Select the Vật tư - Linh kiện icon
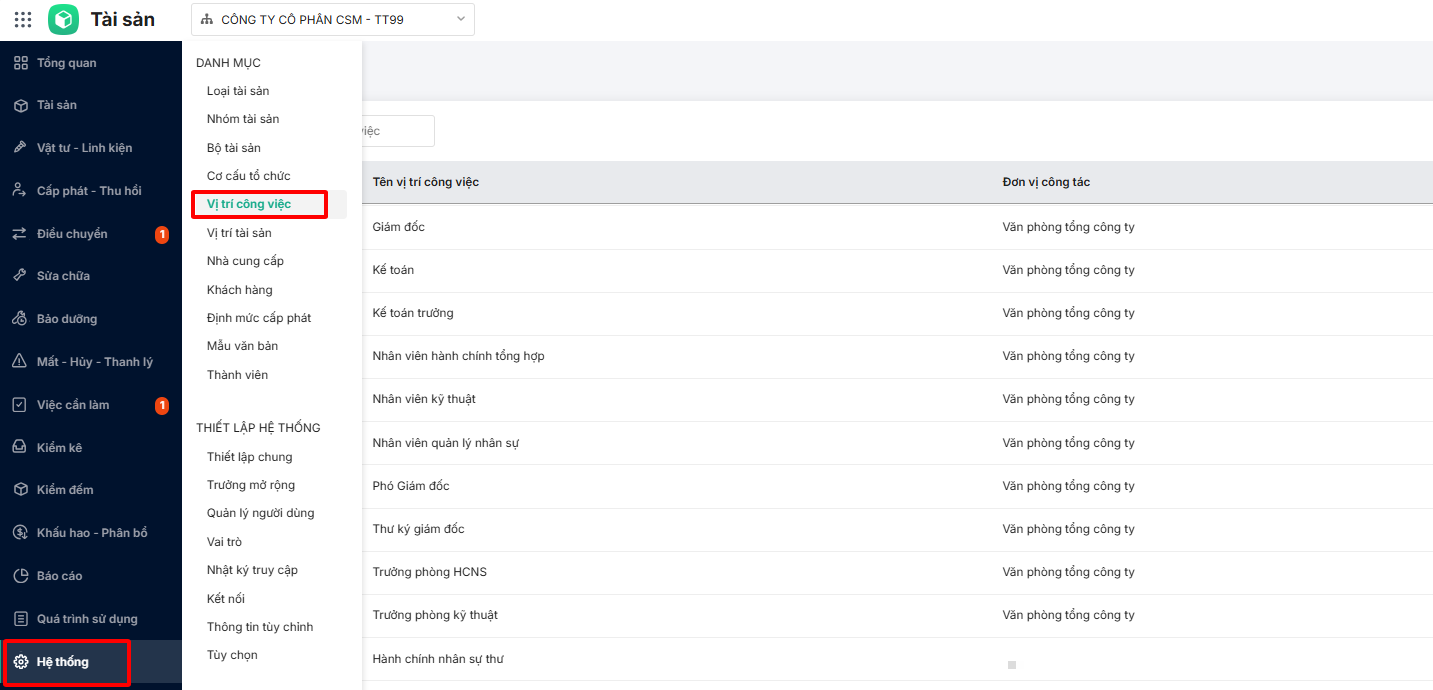 (x=20, y=148)
